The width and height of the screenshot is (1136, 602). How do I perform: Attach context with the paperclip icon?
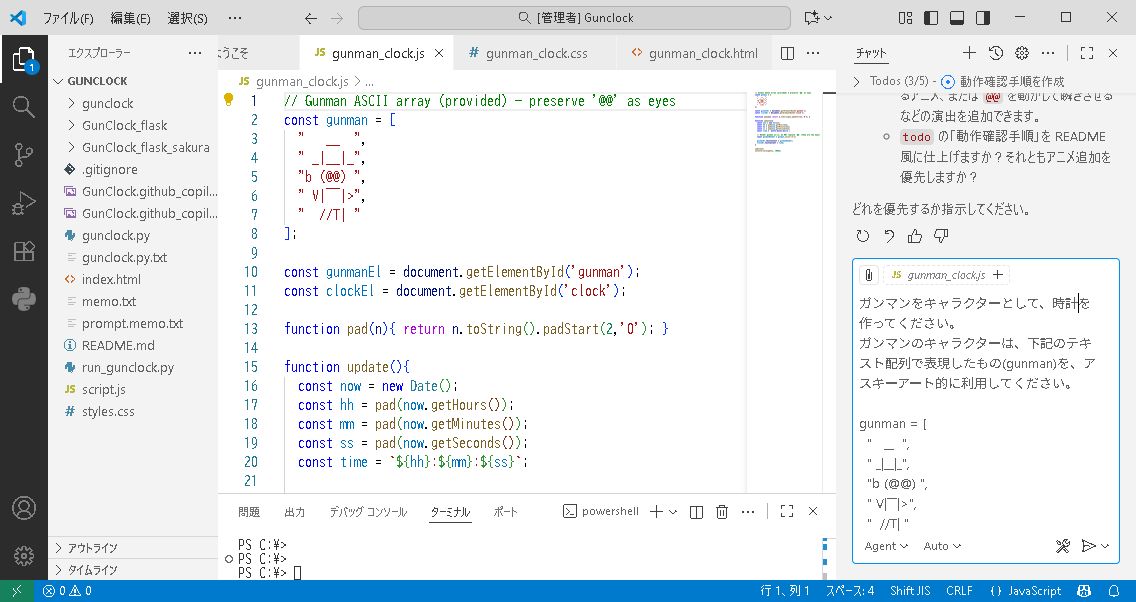[869, 275]
